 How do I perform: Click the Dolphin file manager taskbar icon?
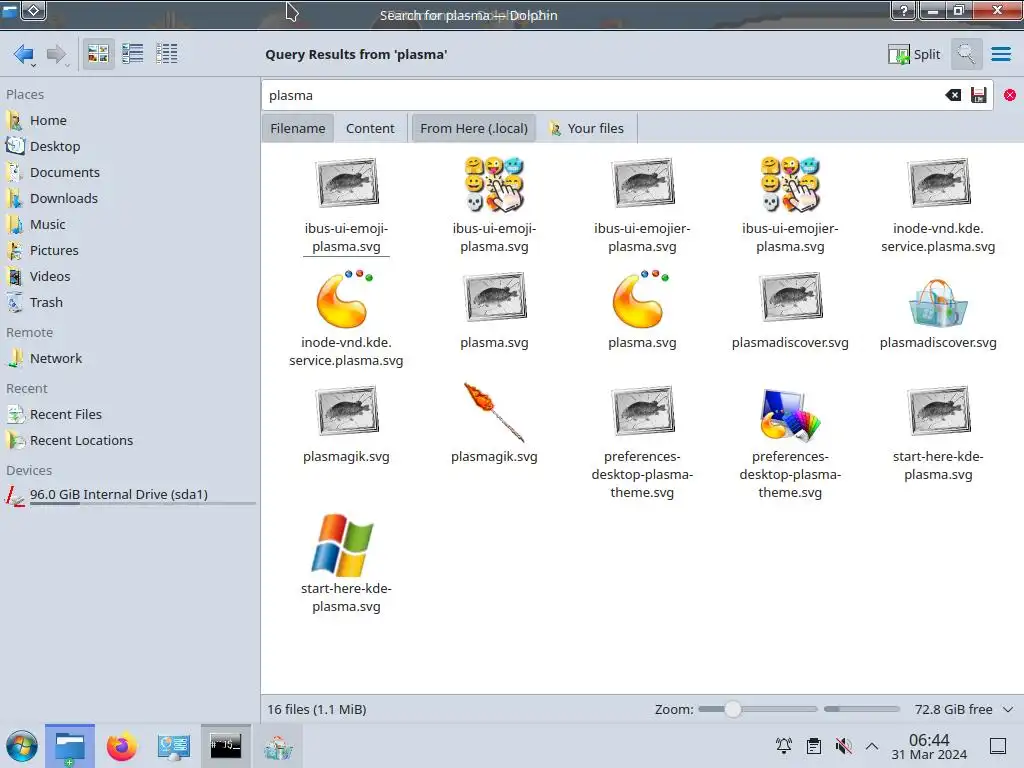click(70, 746)
